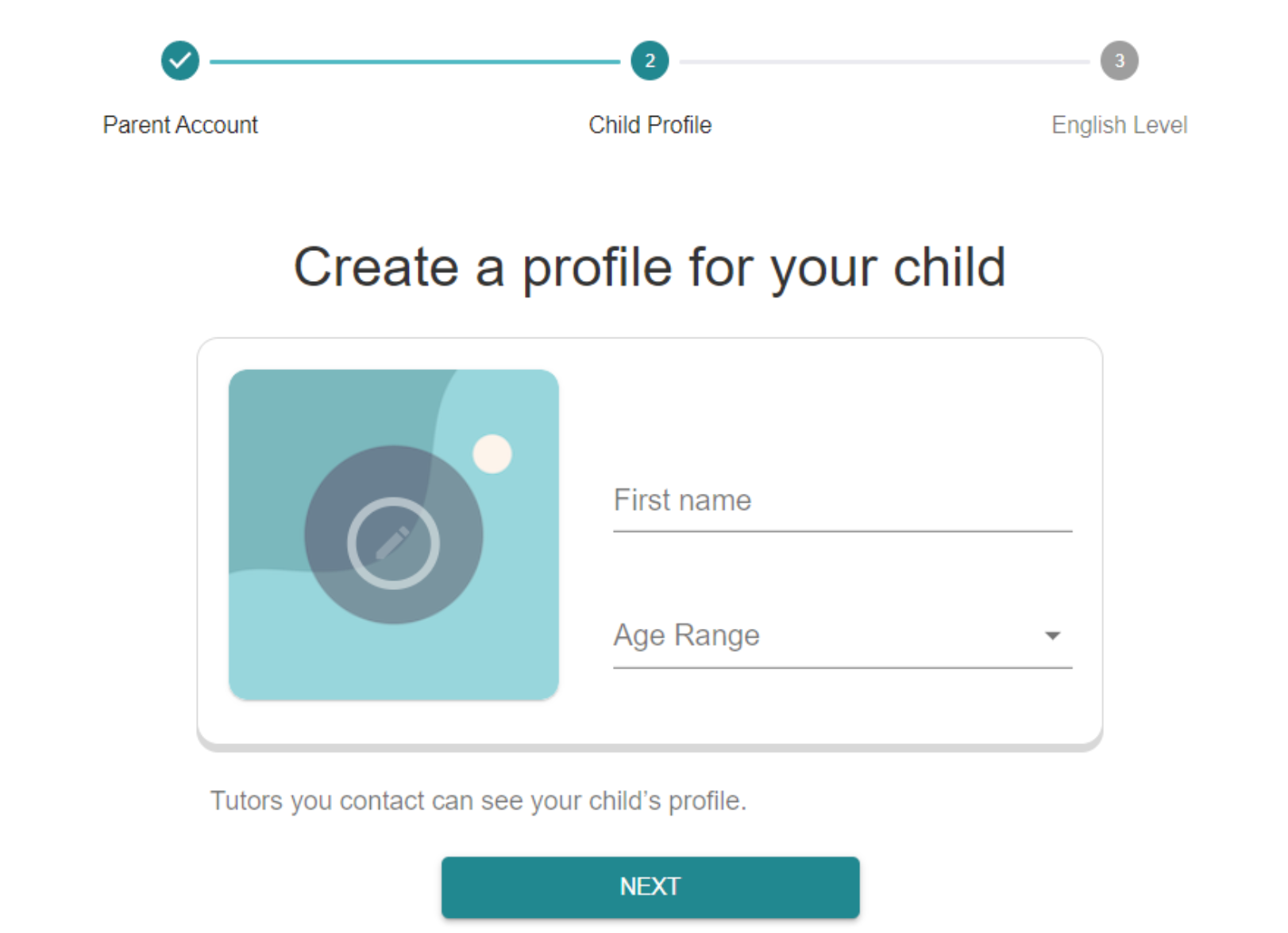1288x933 pixels.
Task: Click the pencil edit icon on avatar
Action: 393,543
